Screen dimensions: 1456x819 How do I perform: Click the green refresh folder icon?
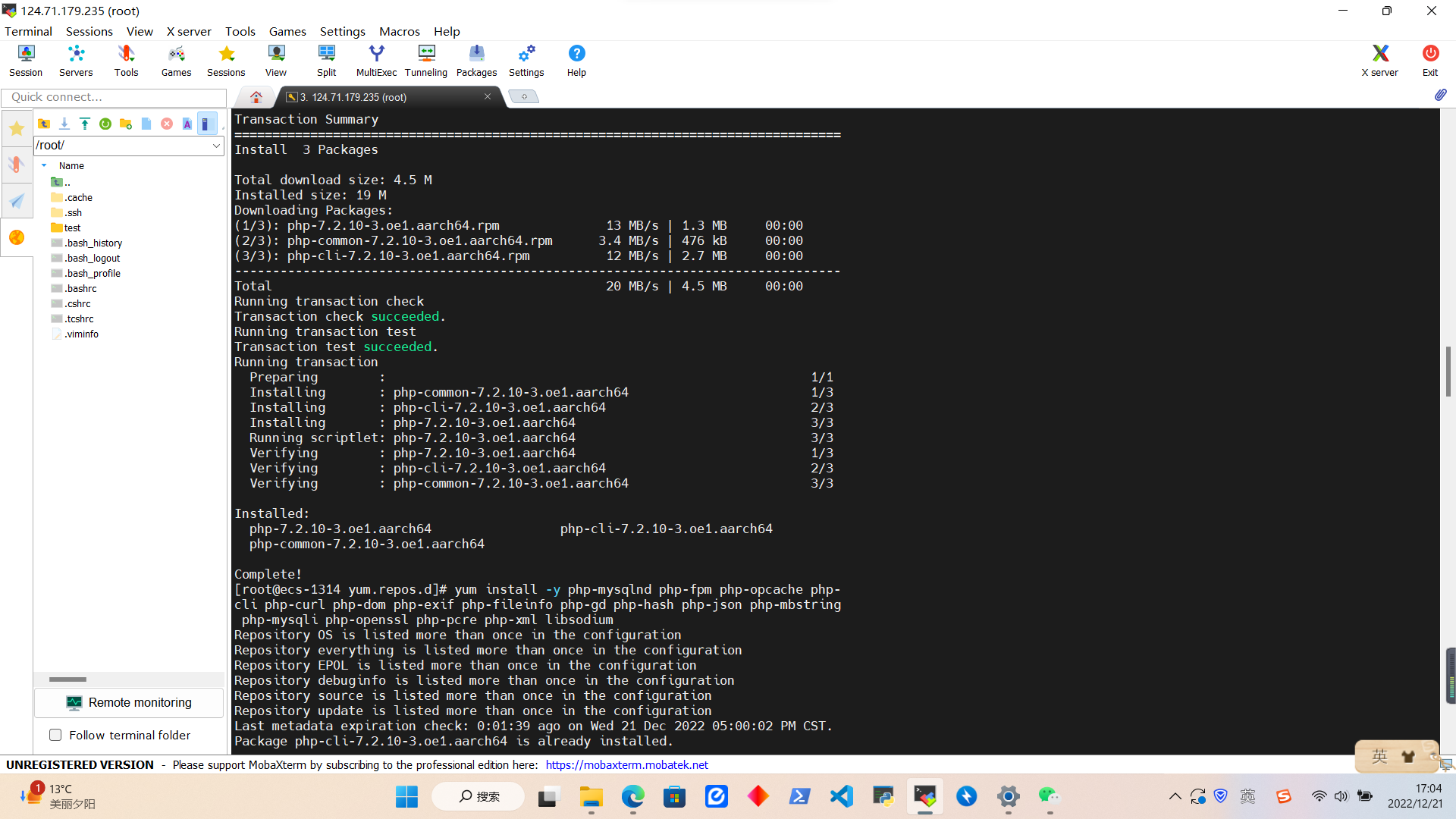coord(105,124)
